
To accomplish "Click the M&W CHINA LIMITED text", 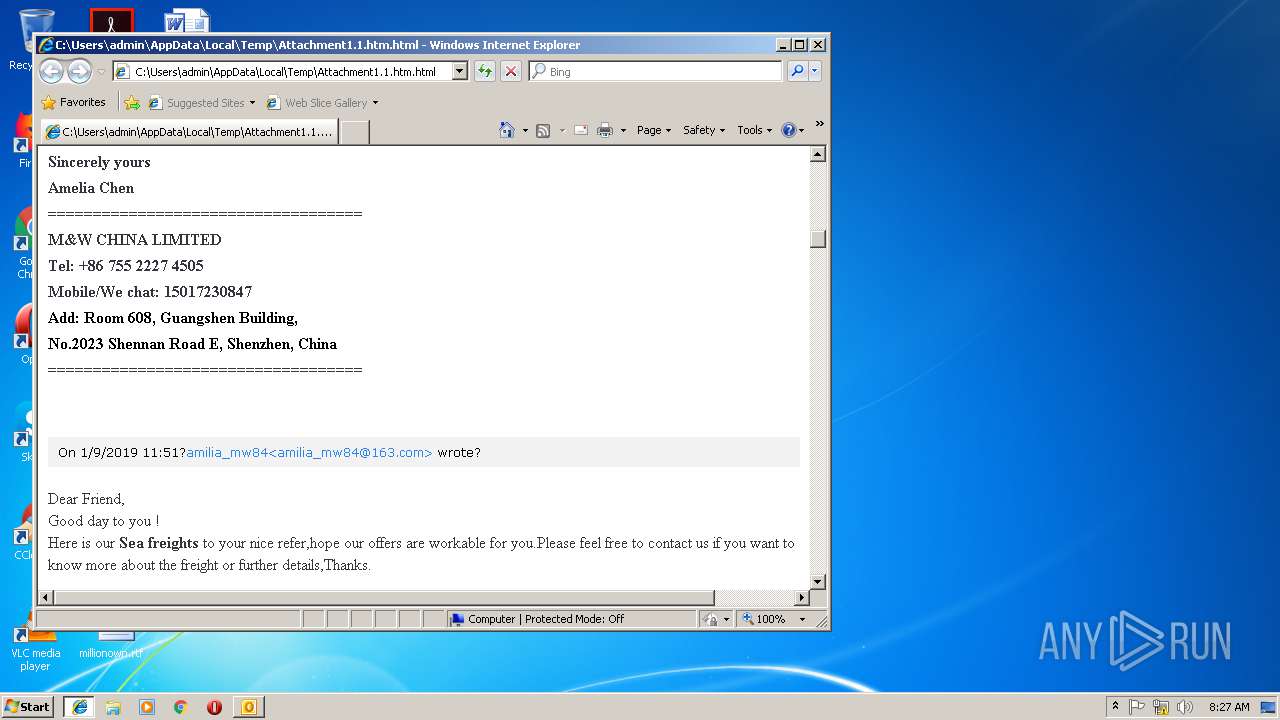I will 135,240.
